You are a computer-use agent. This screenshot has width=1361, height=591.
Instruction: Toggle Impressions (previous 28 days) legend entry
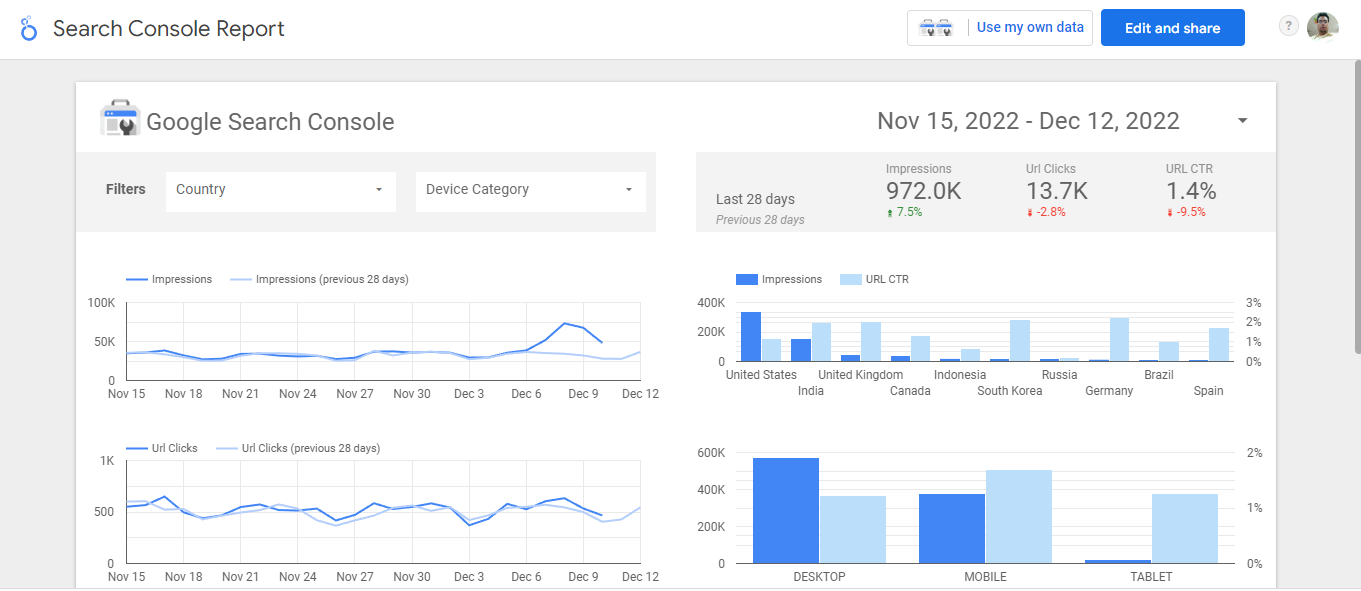319,279
